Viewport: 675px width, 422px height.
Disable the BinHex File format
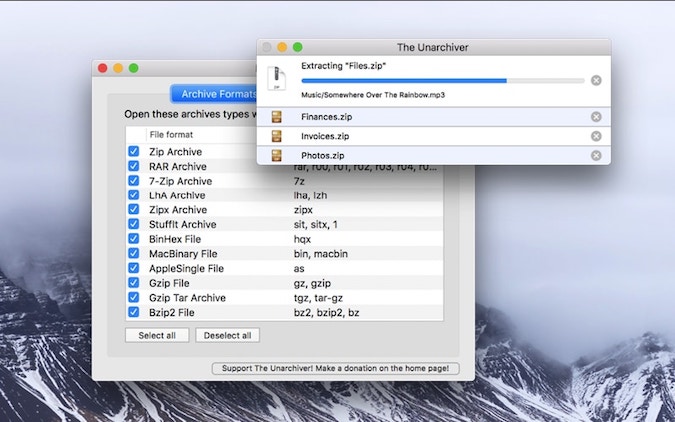click(134, 239)
